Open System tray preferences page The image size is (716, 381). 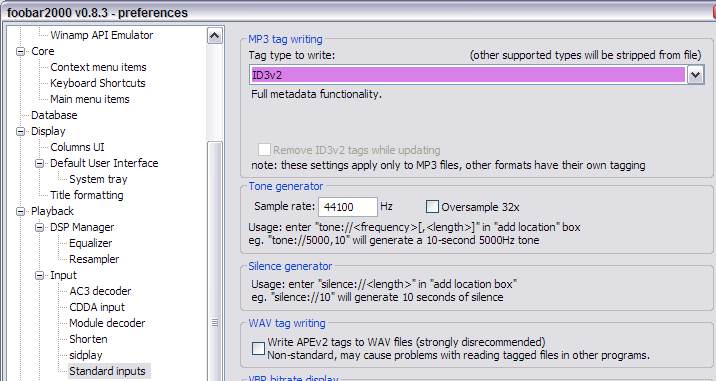[x=98, y=179]
